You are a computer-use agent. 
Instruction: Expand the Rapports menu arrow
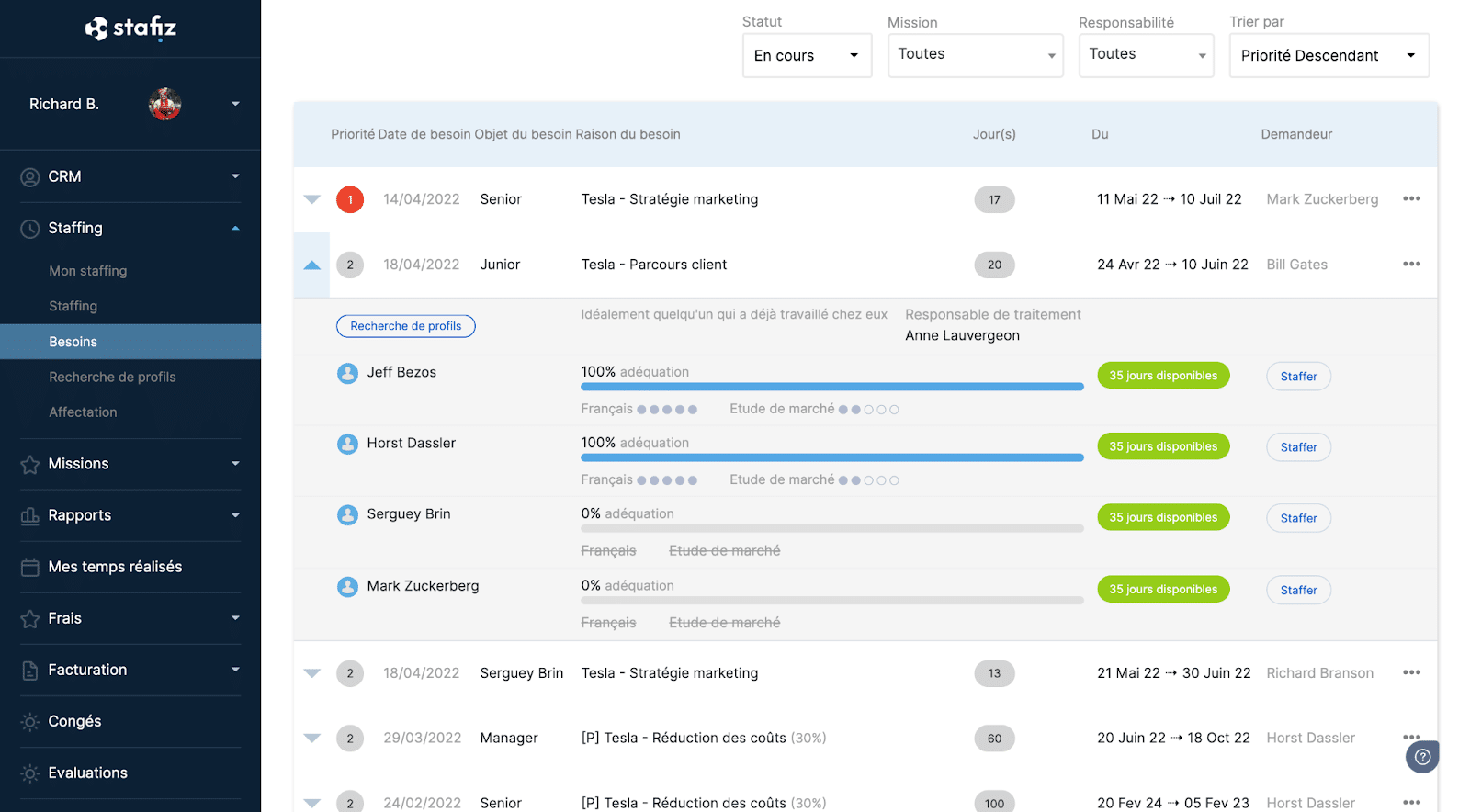pyautogui.click(x=235, y=515)
